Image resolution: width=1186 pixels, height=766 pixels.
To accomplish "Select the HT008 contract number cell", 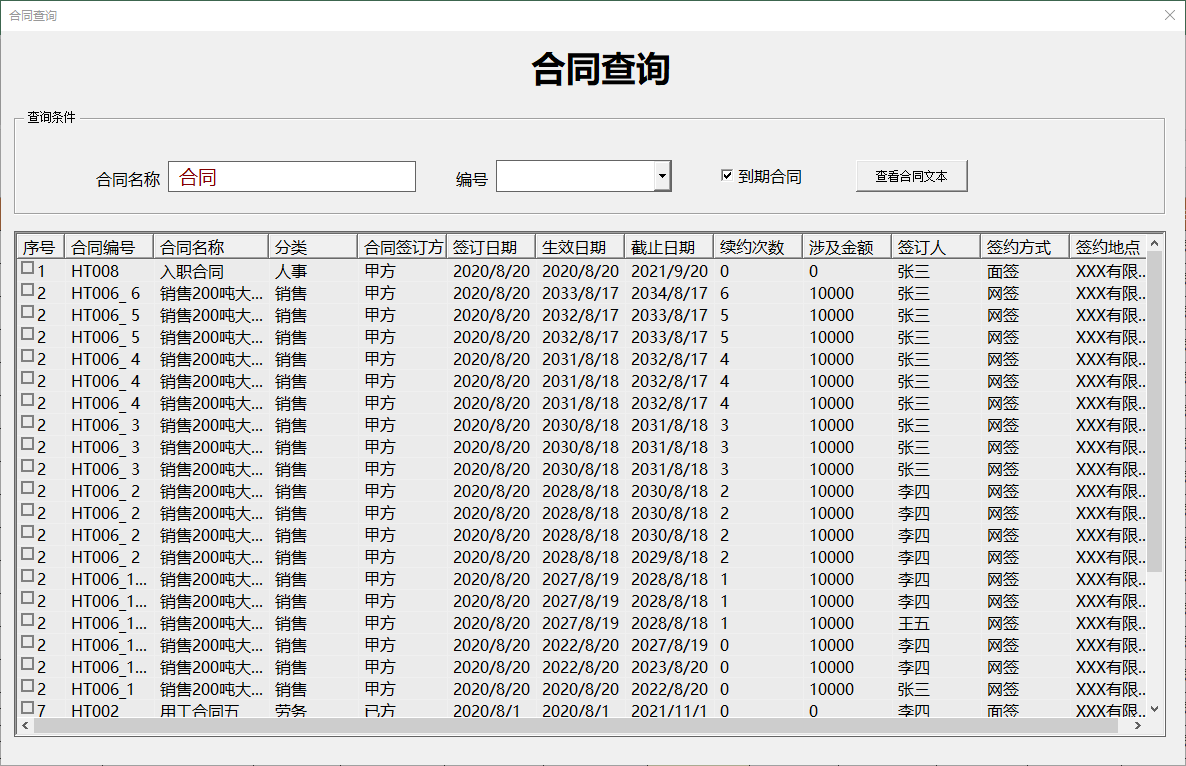I will point(95,271).
